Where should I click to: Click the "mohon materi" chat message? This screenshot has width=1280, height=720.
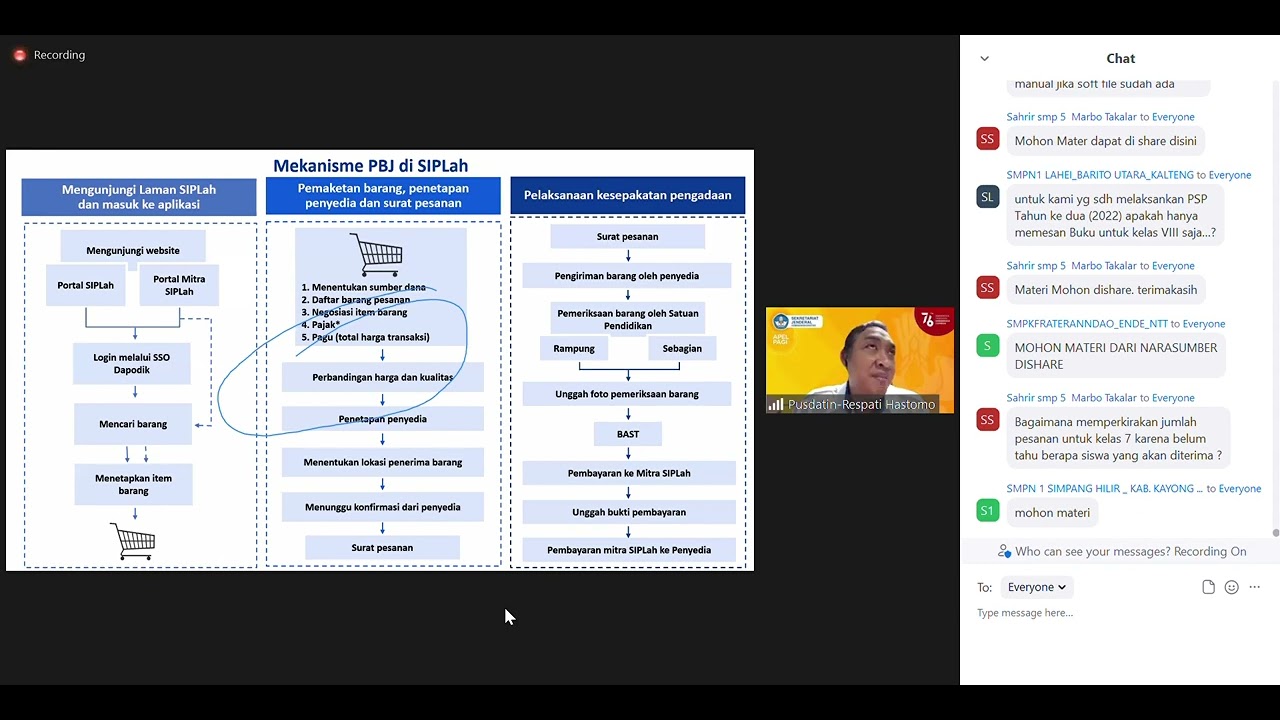click(1052, 512)
